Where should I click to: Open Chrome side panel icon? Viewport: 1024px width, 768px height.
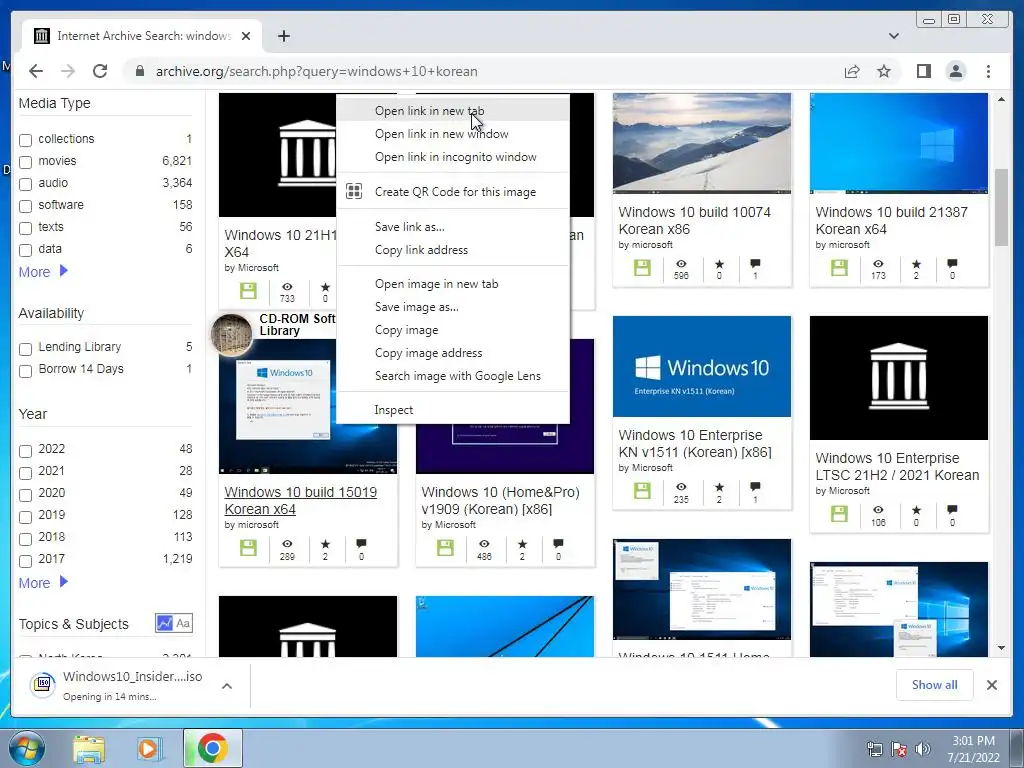tap(923, 71)
